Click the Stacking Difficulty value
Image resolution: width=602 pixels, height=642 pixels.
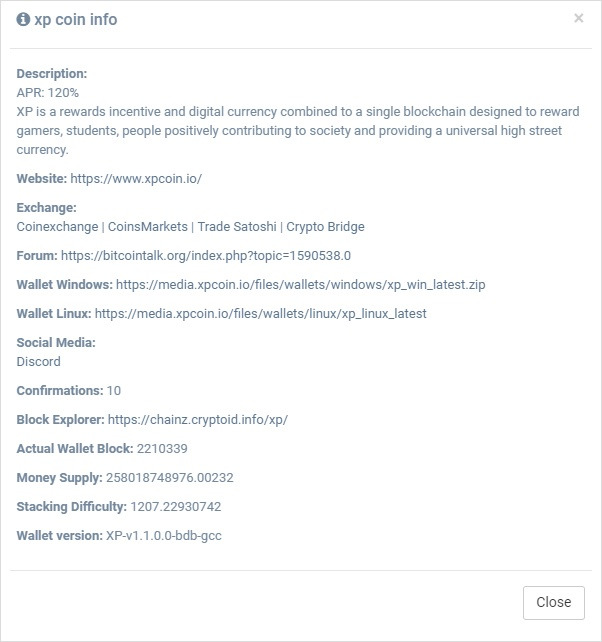(176, 507)
